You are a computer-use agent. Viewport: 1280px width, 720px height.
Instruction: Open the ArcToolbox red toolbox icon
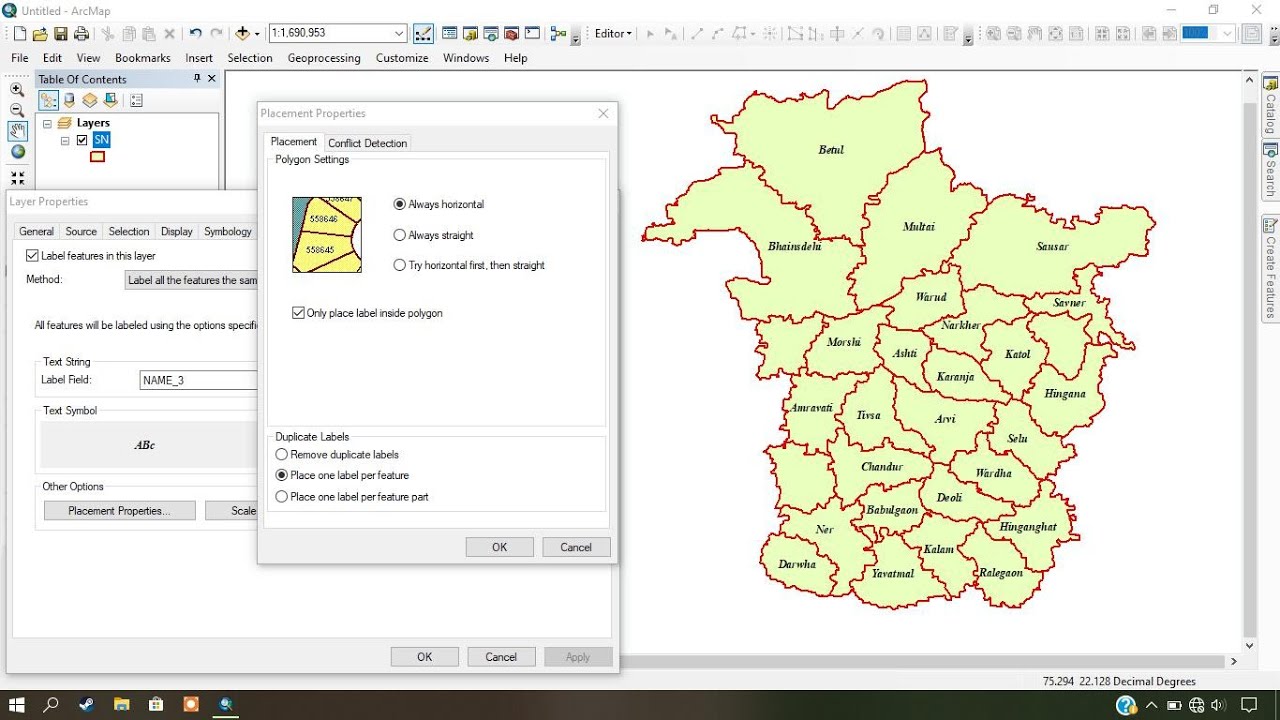[x=511, y=34]
